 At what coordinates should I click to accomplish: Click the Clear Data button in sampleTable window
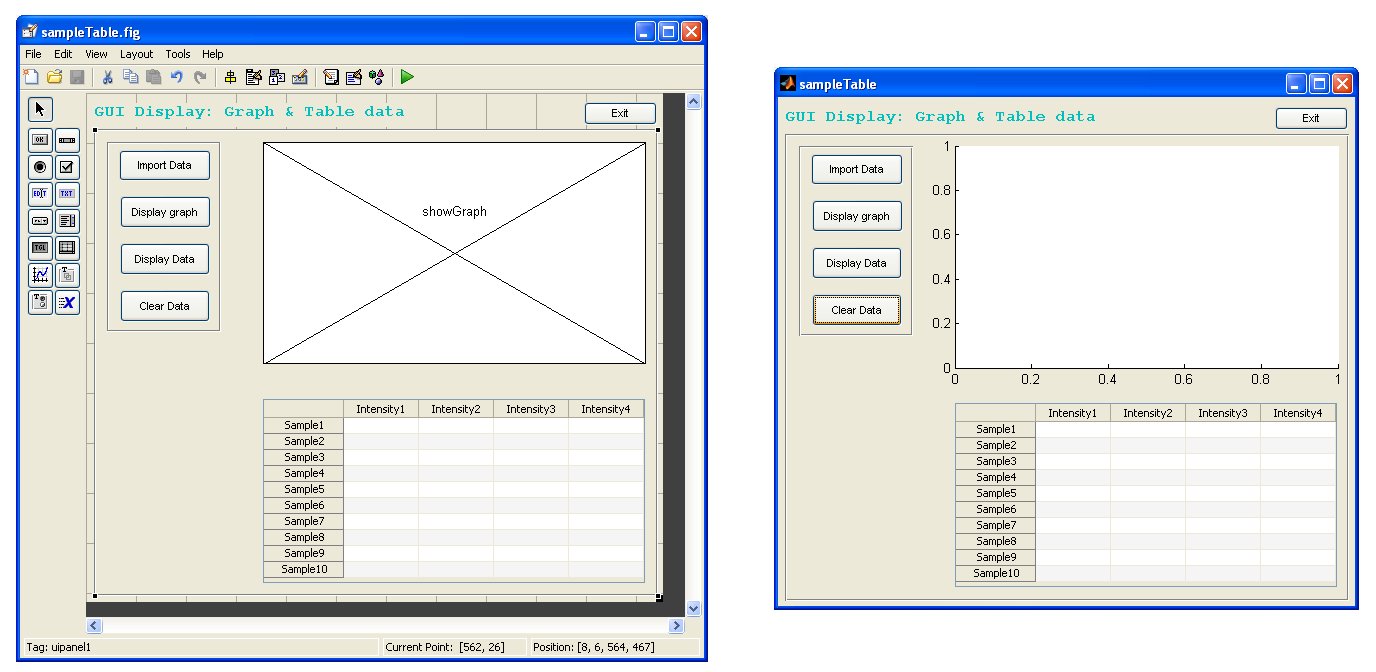coord(856,310)
